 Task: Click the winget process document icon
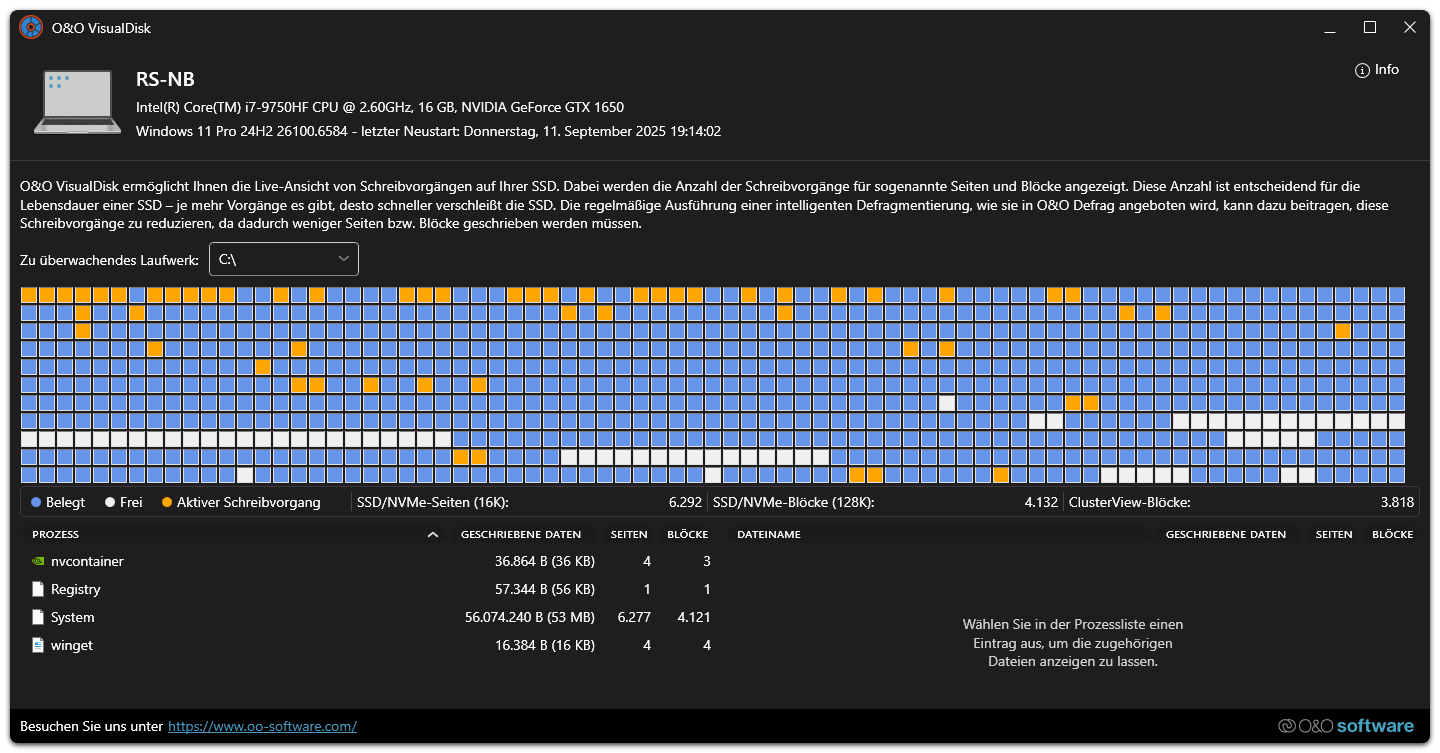[38, 646]
